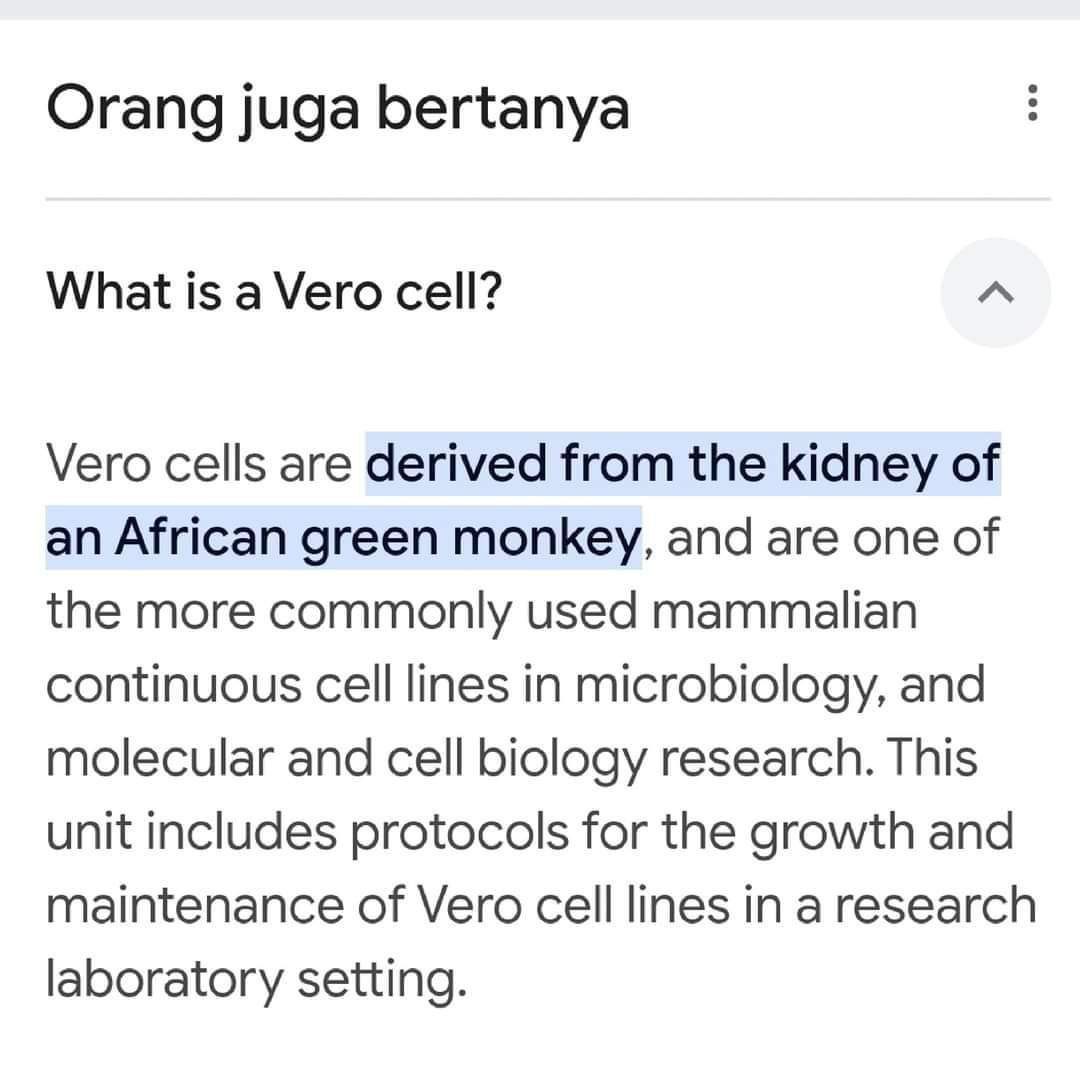Click the phrase "laboratory setting."
The height and width of the screenshot is (1080, 1080).
[x=256, y=980]
